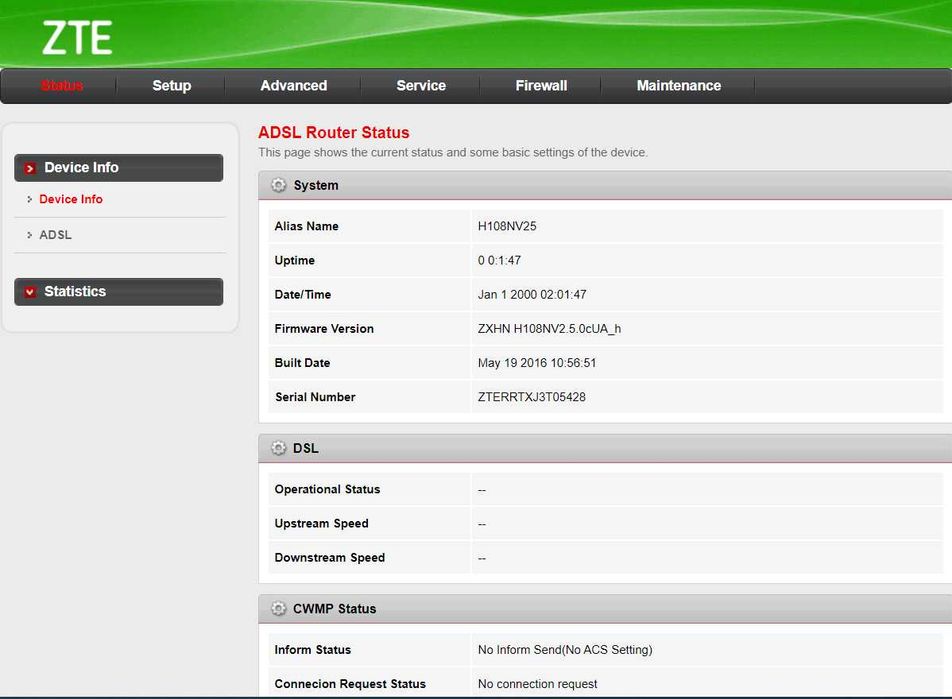952x699 pixels.
Task: Click the Firmware Version value text
Action: (549, 329)
